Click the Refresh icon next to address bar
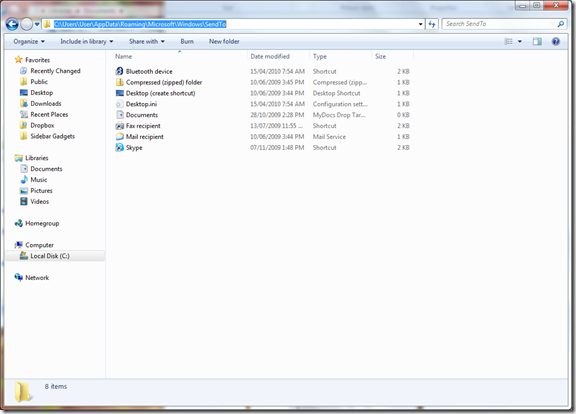Viewport: 576px width, 414px height. 432,24
